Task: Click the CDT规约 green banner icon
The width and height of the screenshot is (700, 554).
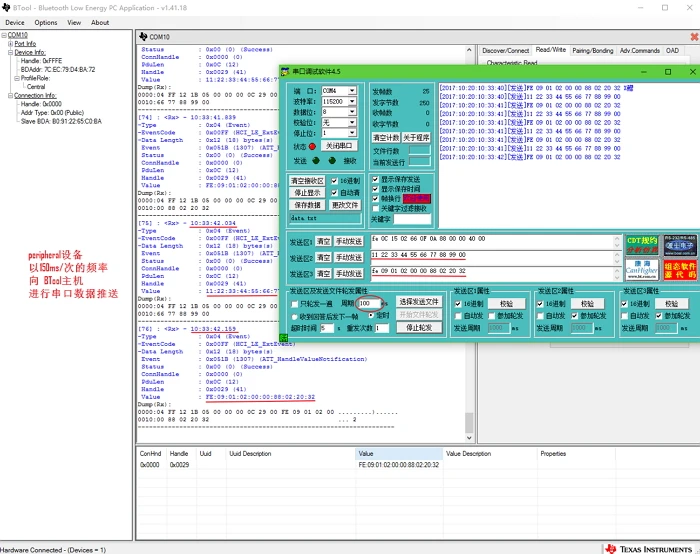Action: (642, 245)
